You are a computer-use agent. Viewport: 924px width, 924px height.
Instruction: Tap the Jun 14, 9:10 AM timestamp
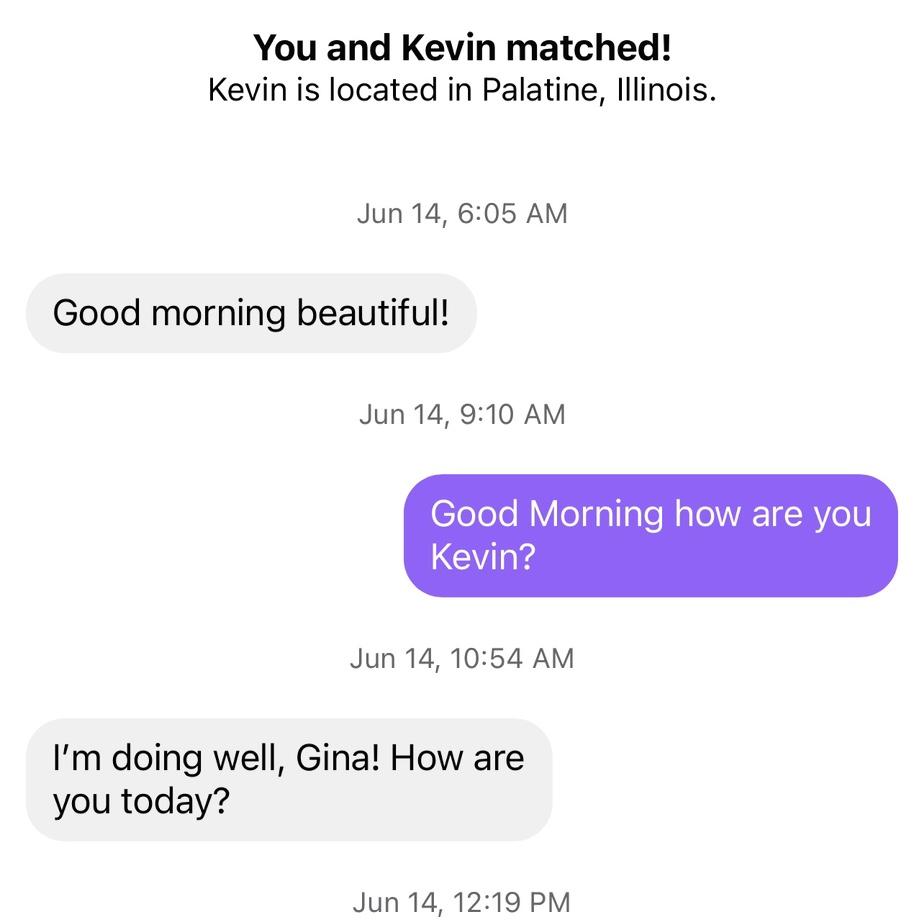(462, 414)
